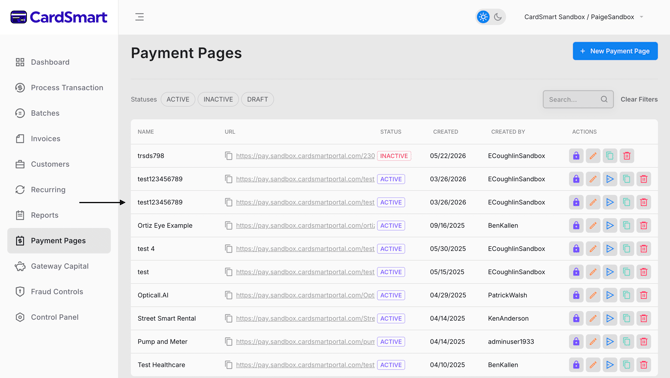Filter by INACTIVE status chip

click(218, 99)
